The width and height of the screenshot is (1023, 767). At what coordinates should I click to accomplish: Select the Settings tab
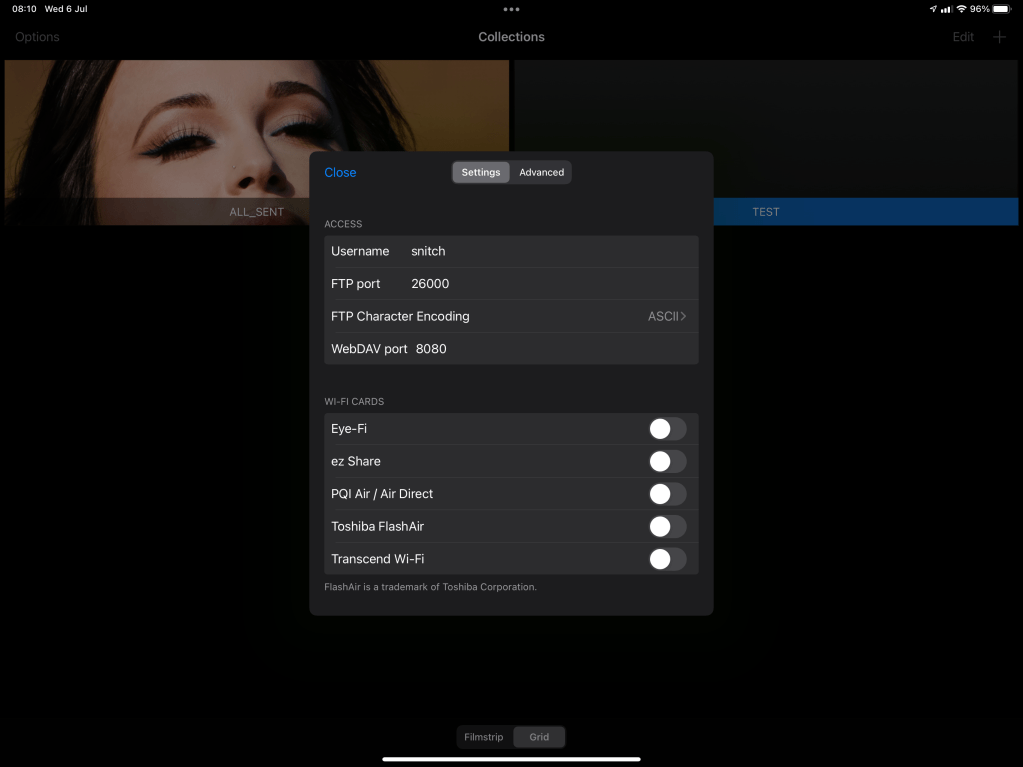[481, 172]
